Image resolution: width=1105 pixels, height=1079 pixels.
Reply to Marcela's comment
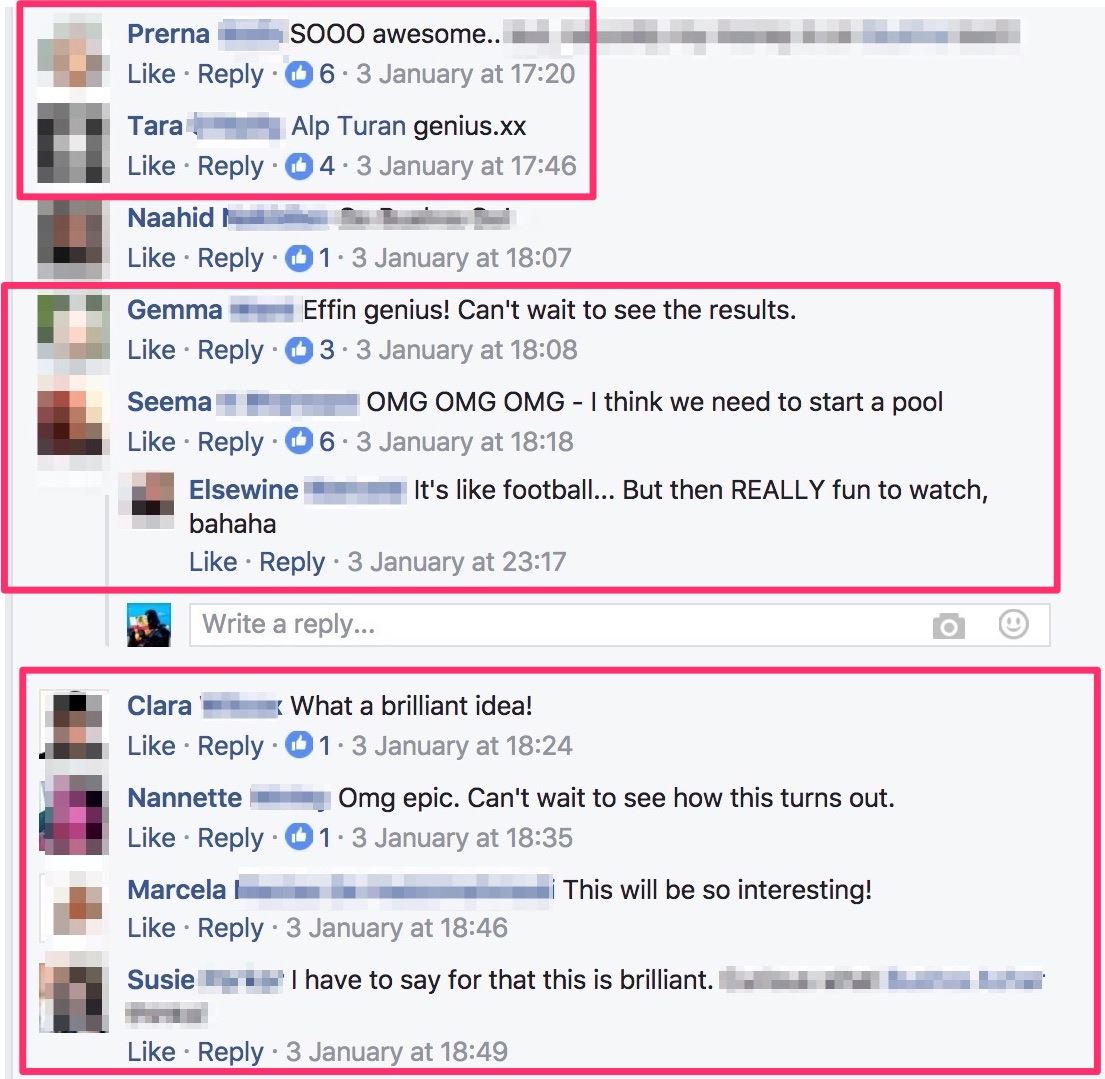pyautogui.click(x=230, y=928)
